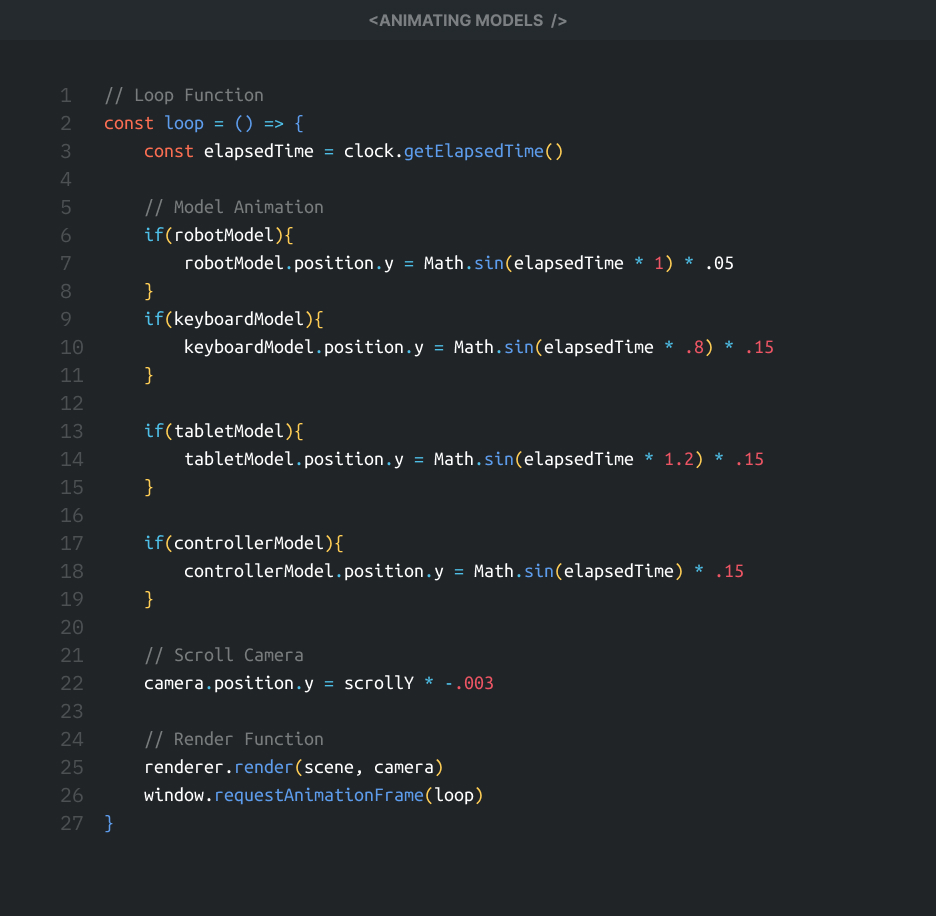This screenshot has height=916, width=936.
Task: Click line number 1
Action: point(66,96)
